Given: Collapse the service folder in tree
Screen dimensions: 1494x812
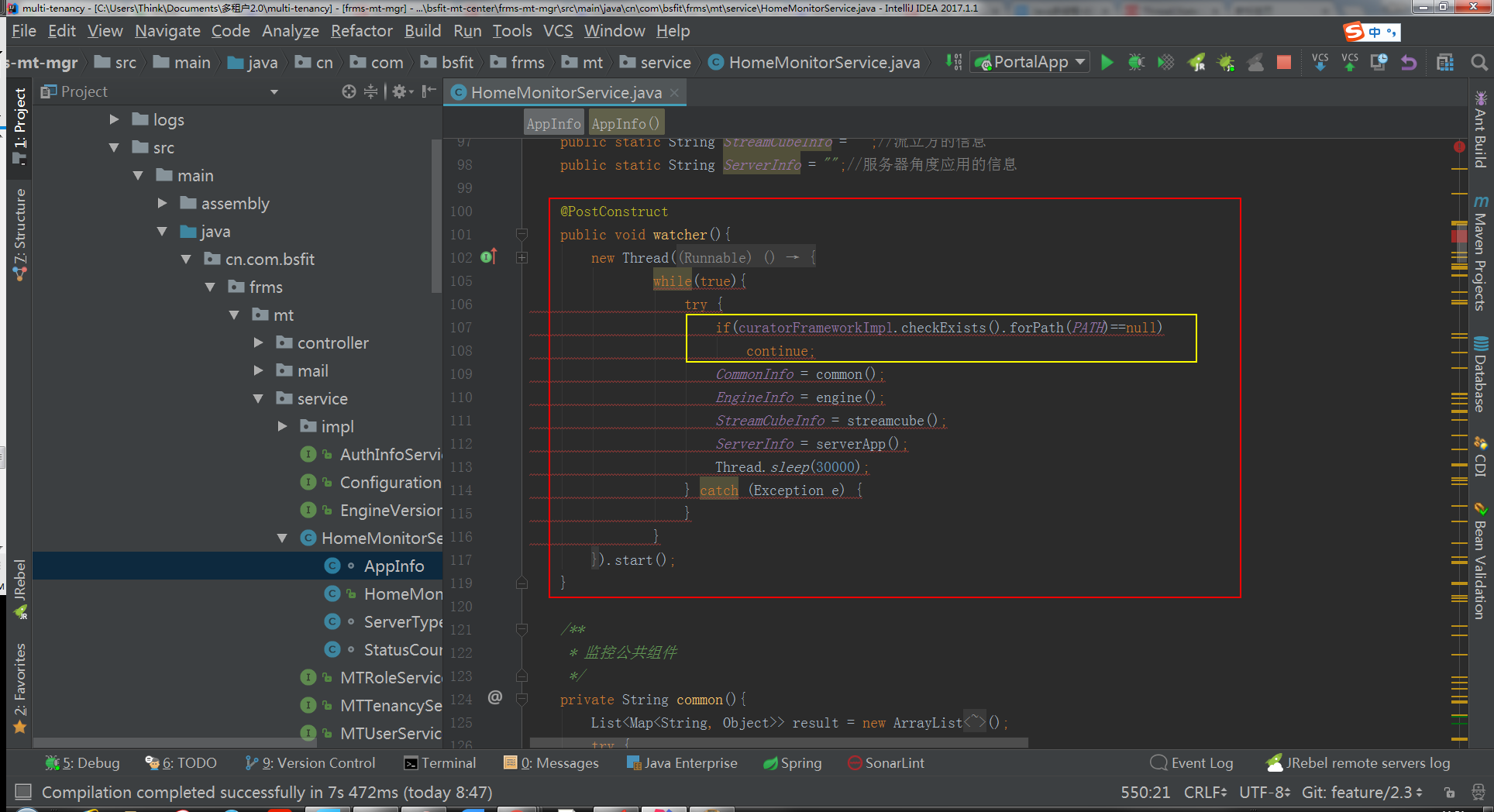Looking at the screenshot, I should (x=259, y=398).
